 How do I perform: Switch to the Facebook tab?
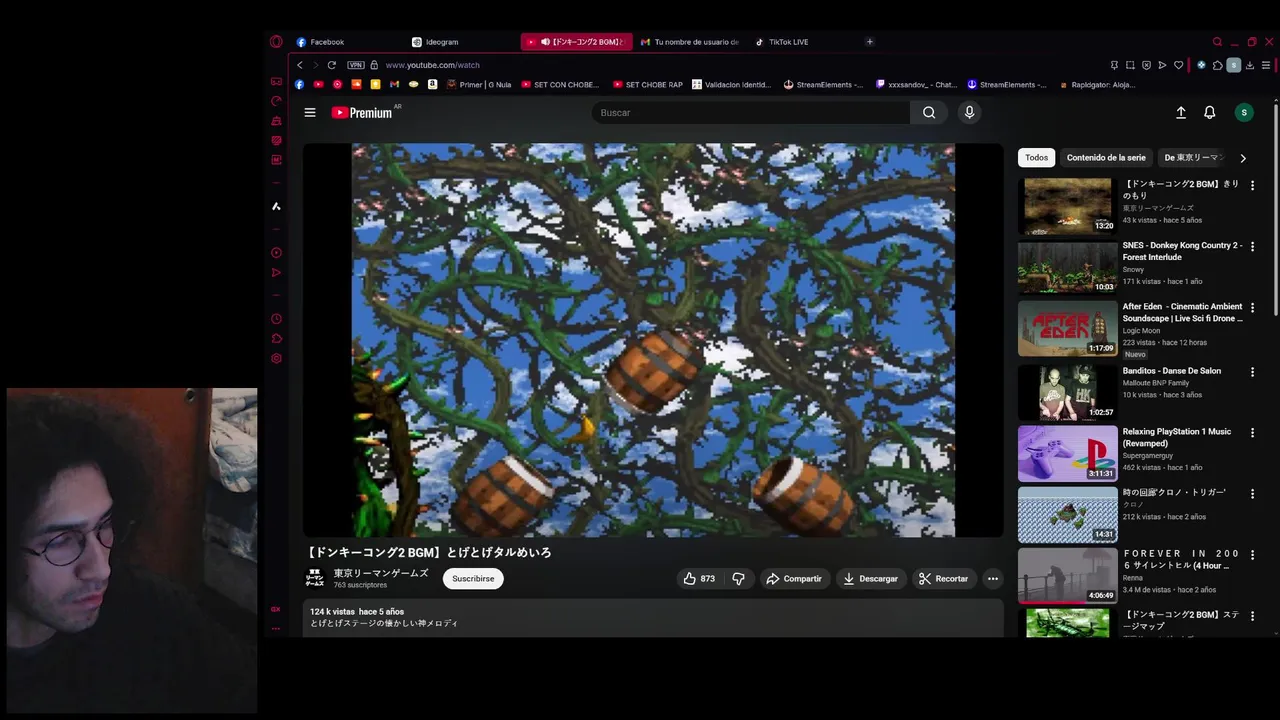pyautogui.click(x=346, y=42)
